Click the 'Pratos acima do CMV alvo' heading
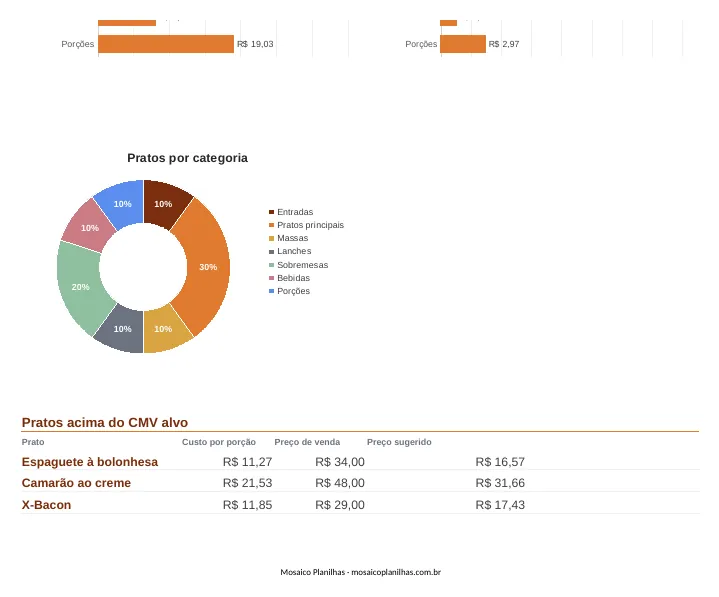This screenshot has width=719, height=597. point(105,422)
